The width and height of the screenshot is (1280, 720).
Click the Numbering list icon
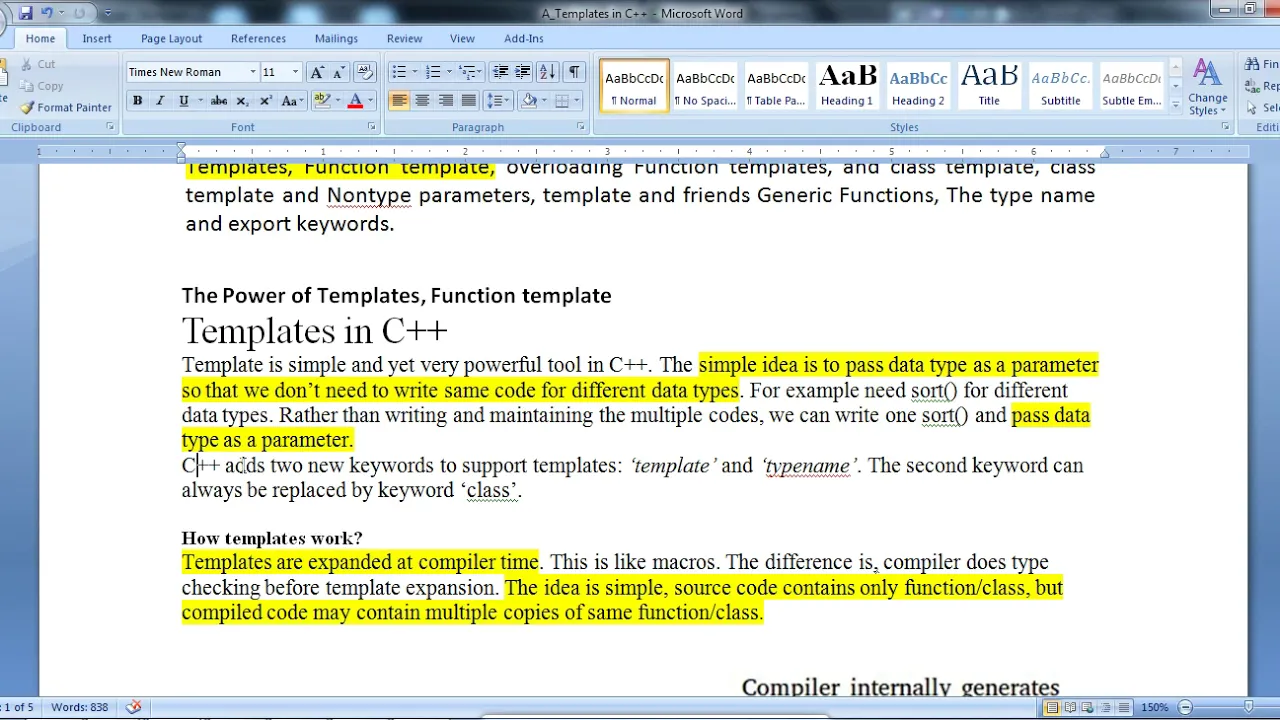coord(433,72)
